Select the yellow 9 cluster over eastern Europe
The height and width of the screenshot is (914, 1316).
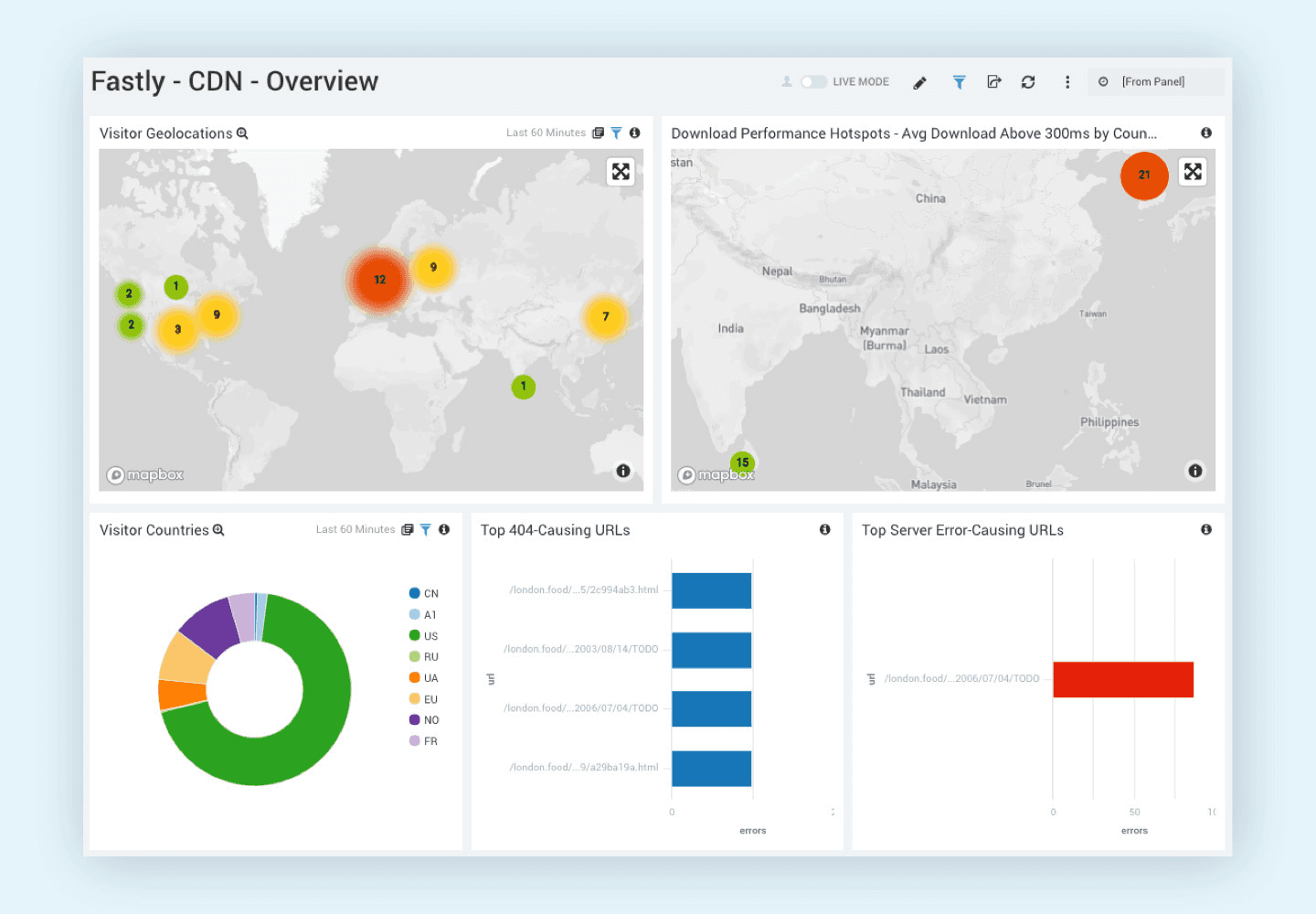click(433, 268)
